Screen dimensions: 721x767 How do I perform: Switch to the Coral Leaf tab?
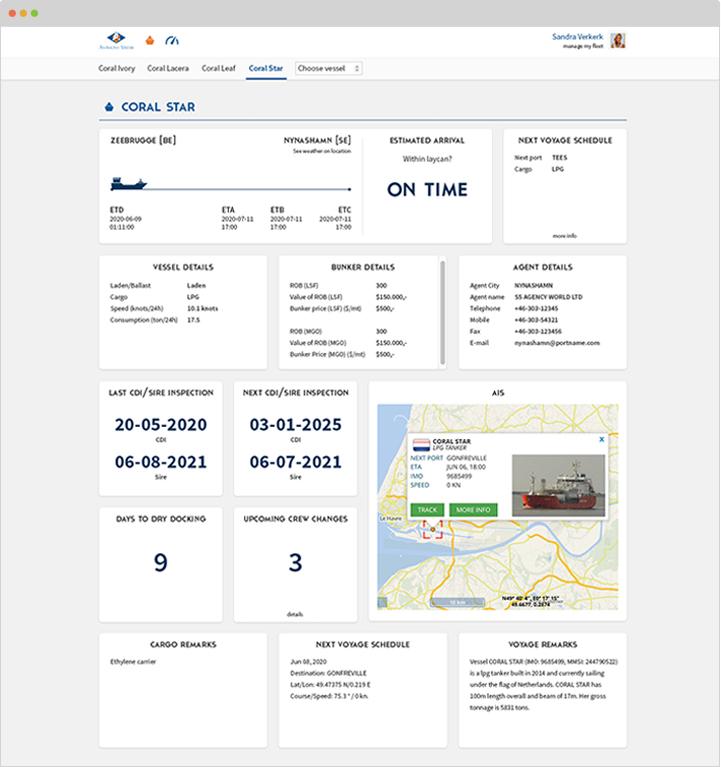click(x=219, y=68)
